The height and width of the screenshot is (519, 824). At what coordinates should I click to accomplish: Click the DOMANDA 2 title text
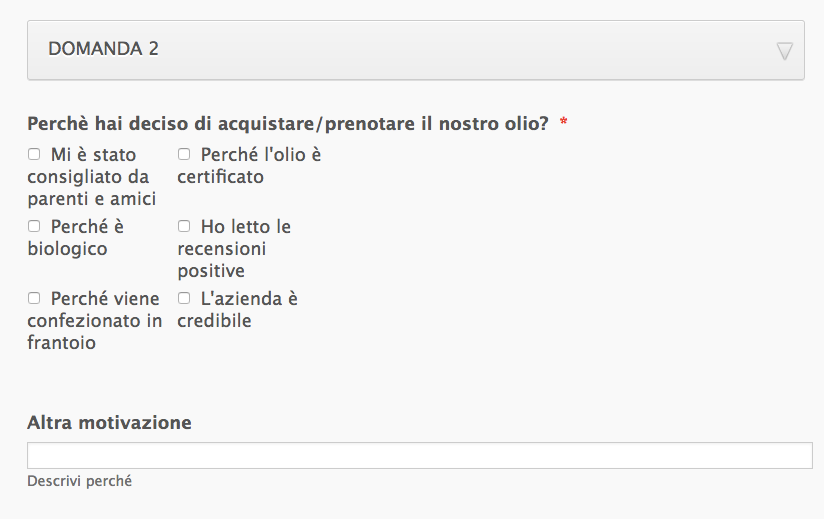103,49
